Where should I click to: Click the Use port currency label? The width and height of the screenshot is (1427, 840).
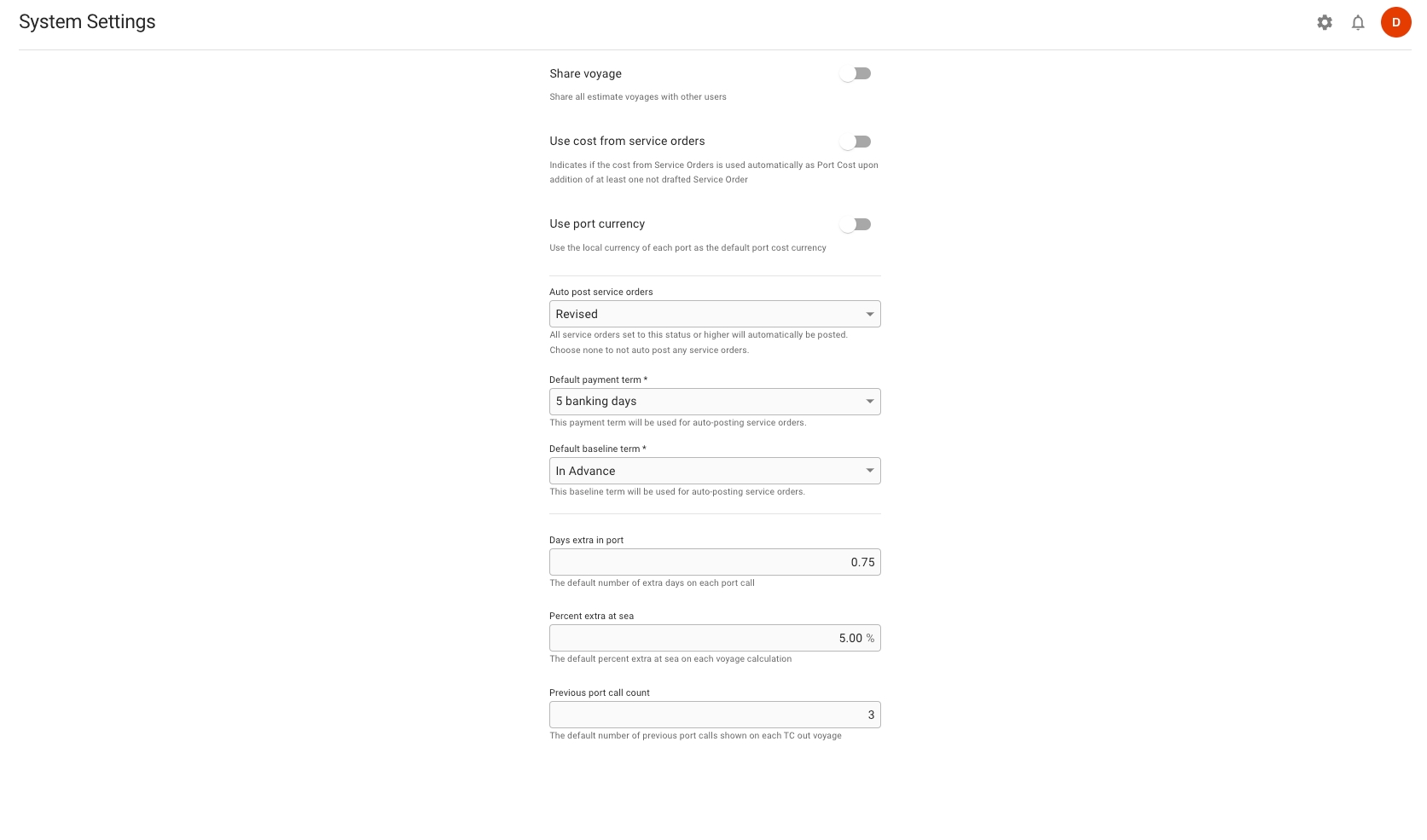(x=597, y=224)
